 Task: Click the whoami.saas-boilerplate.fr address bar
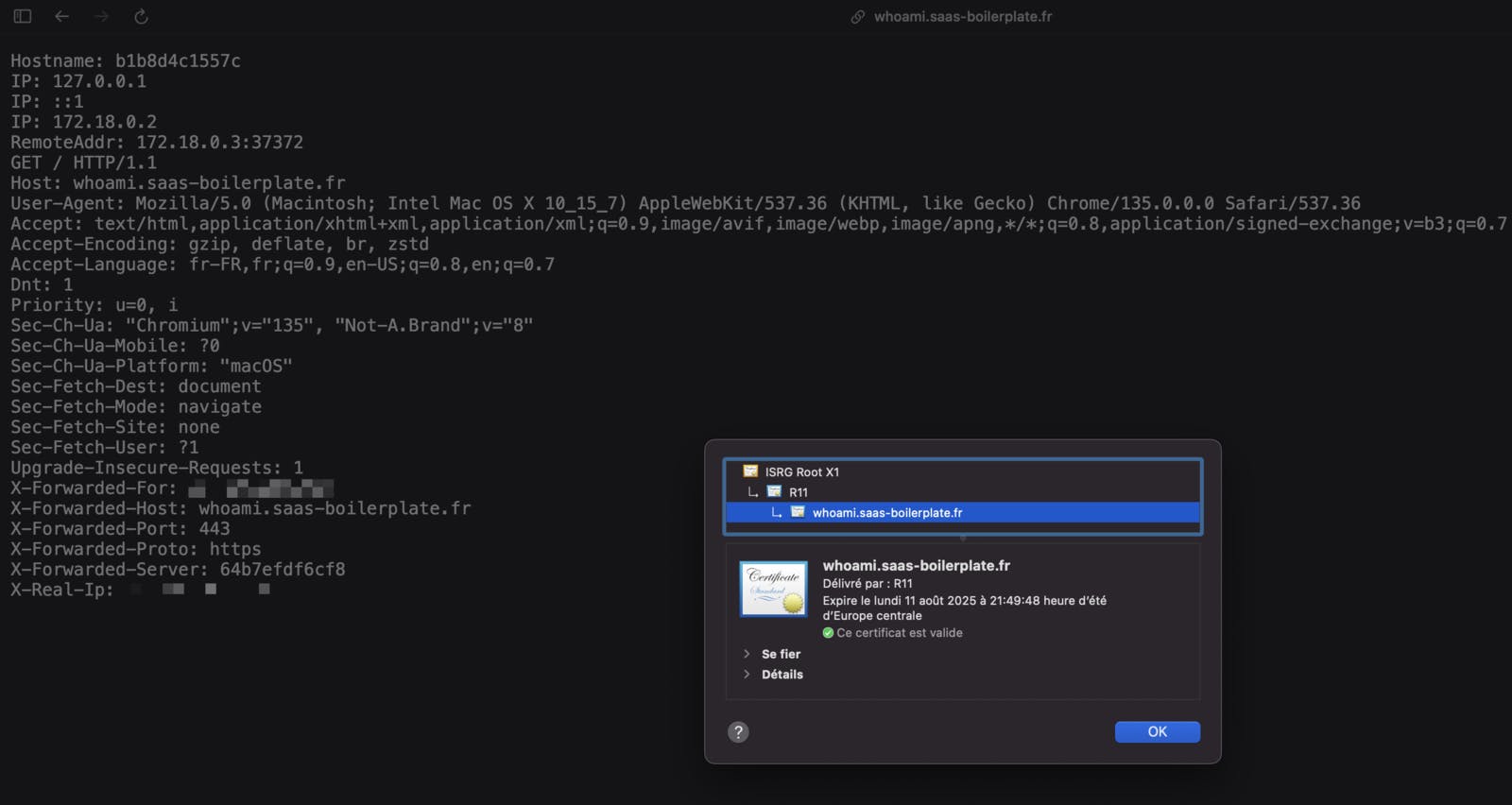(963, 16)
